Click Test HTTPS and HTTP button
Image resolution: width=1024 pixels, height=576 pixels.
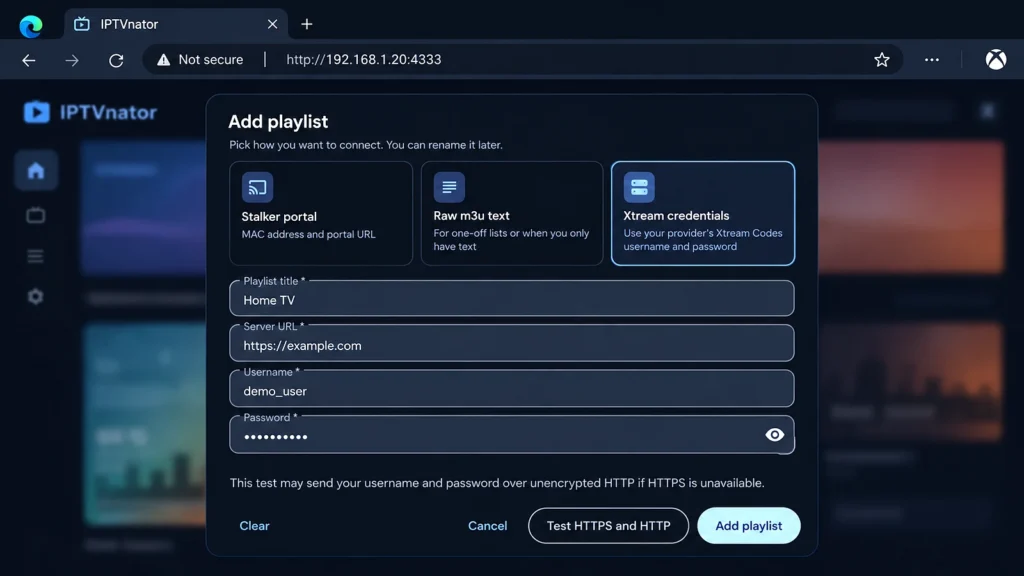click(608, 526)
